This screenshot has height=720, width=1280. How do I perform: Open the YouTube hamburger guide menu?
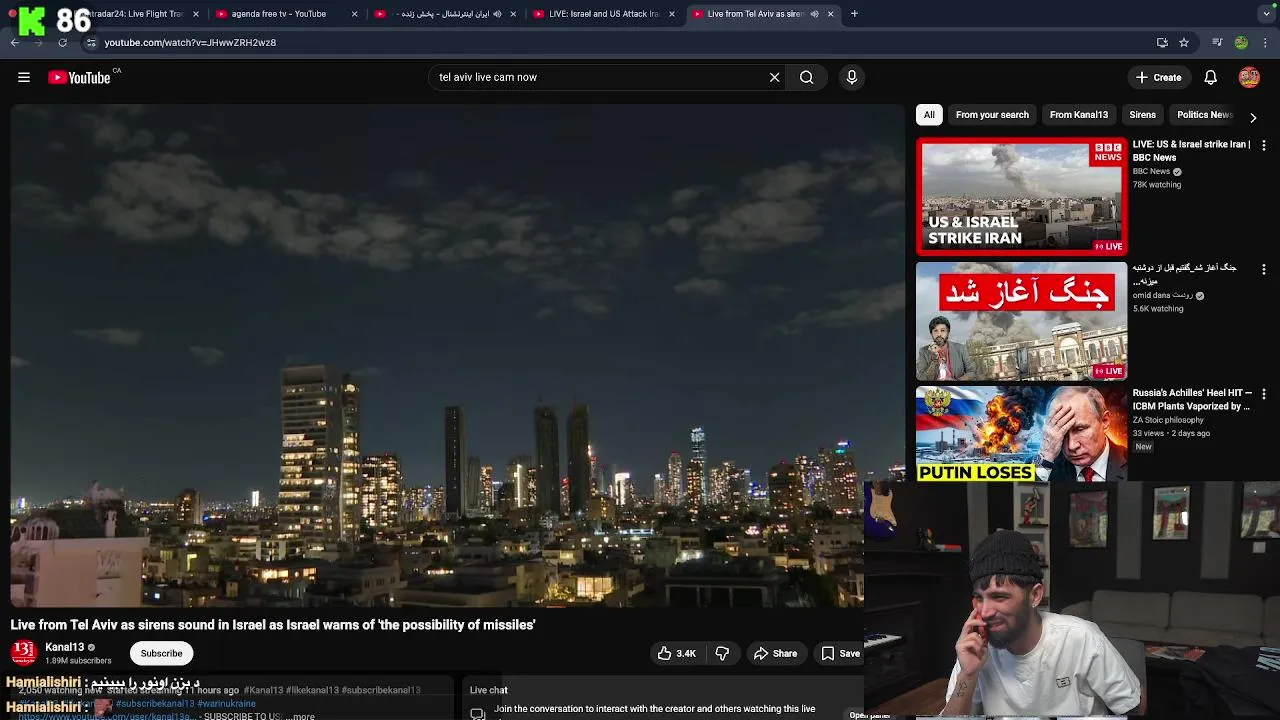[x=24, y=77]
